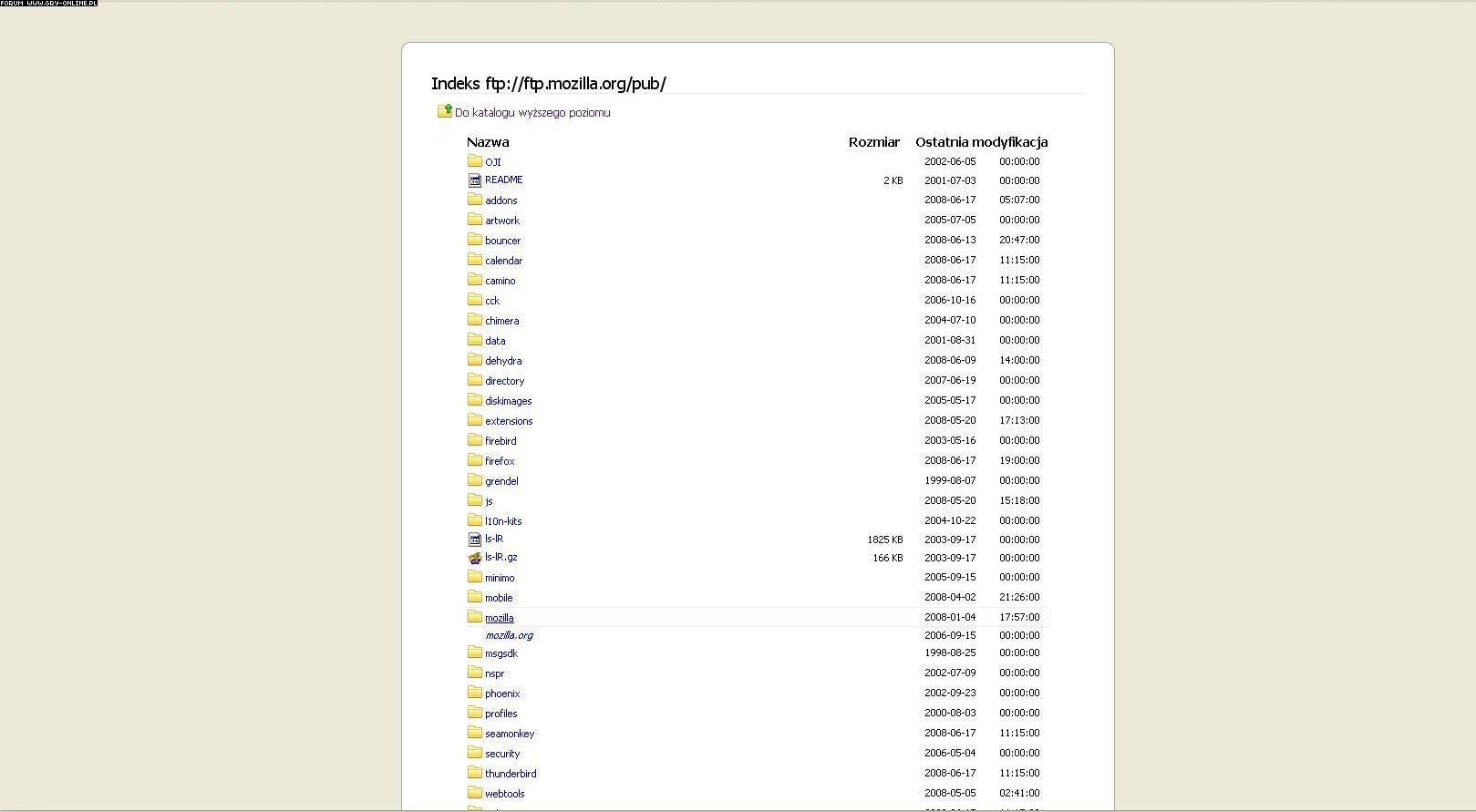Screen dimensions: 1476x812
Task: Click the seamonkey folder icon
Action: [x=474, y=733]
